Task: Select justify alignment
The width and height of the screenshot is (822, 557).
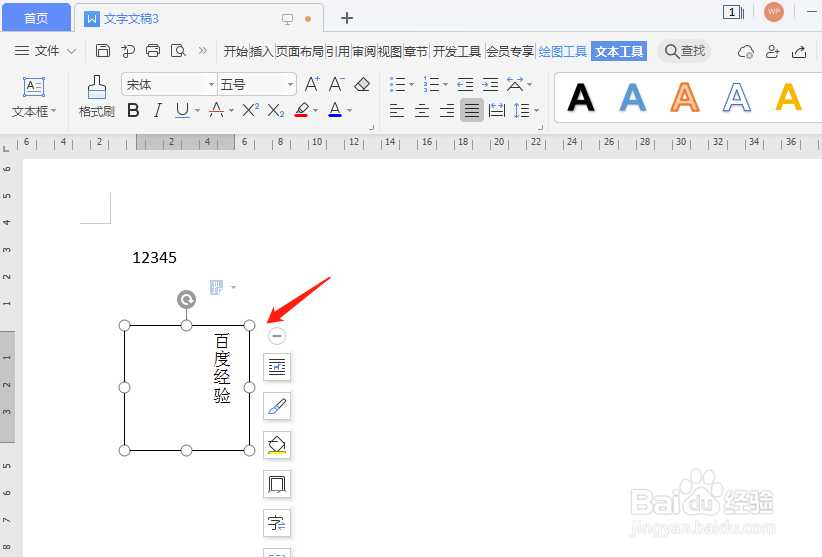Action: point(472,111)
